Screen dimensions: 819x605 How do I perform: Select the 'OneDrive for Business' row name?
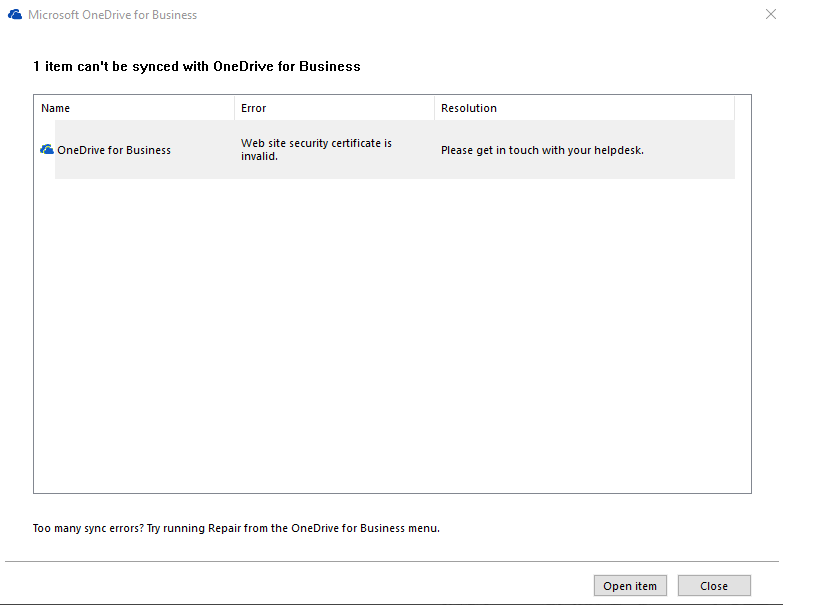tap(114, 150)
